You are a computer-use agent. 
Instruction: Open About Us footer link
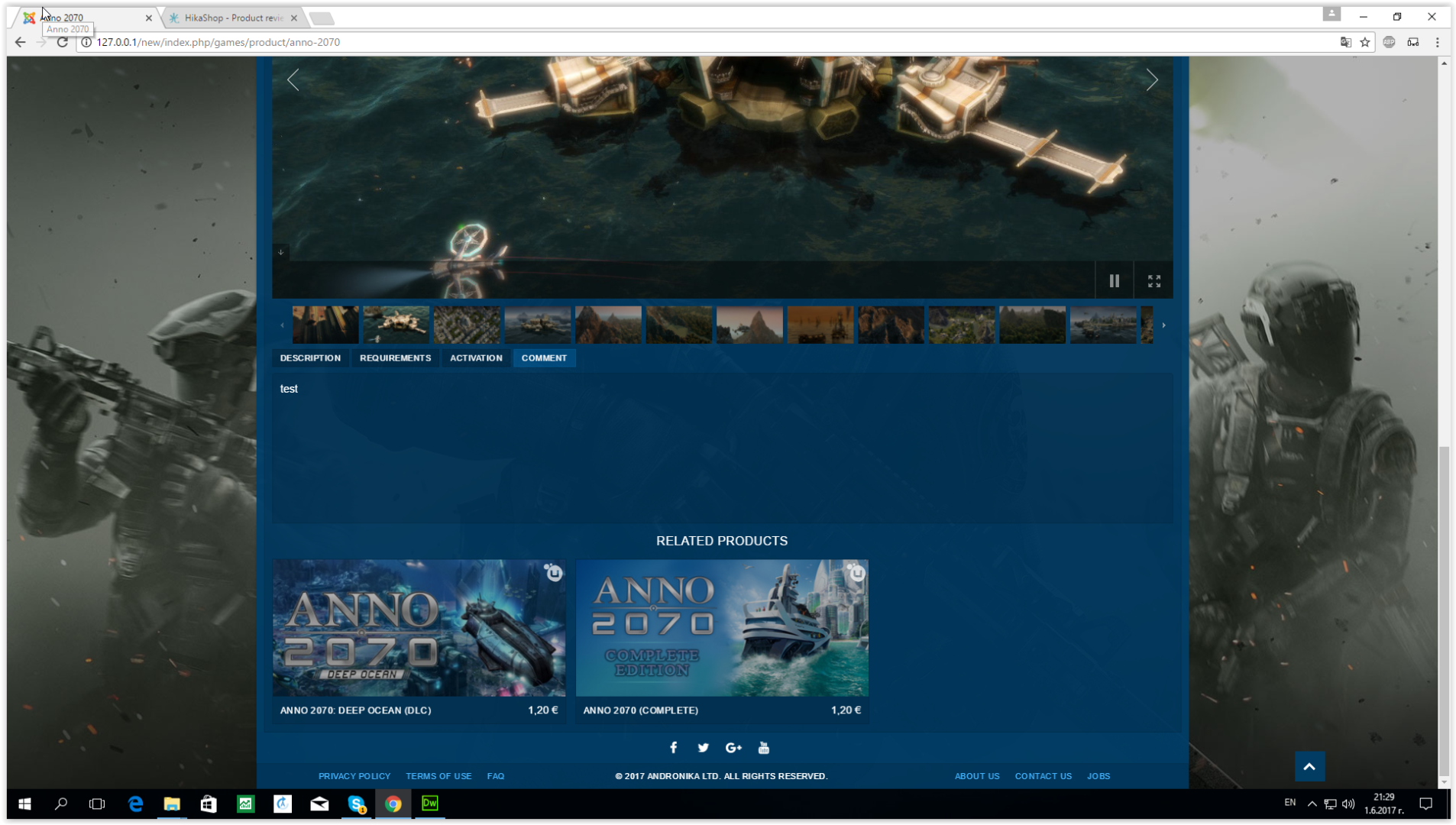[977, 776]
